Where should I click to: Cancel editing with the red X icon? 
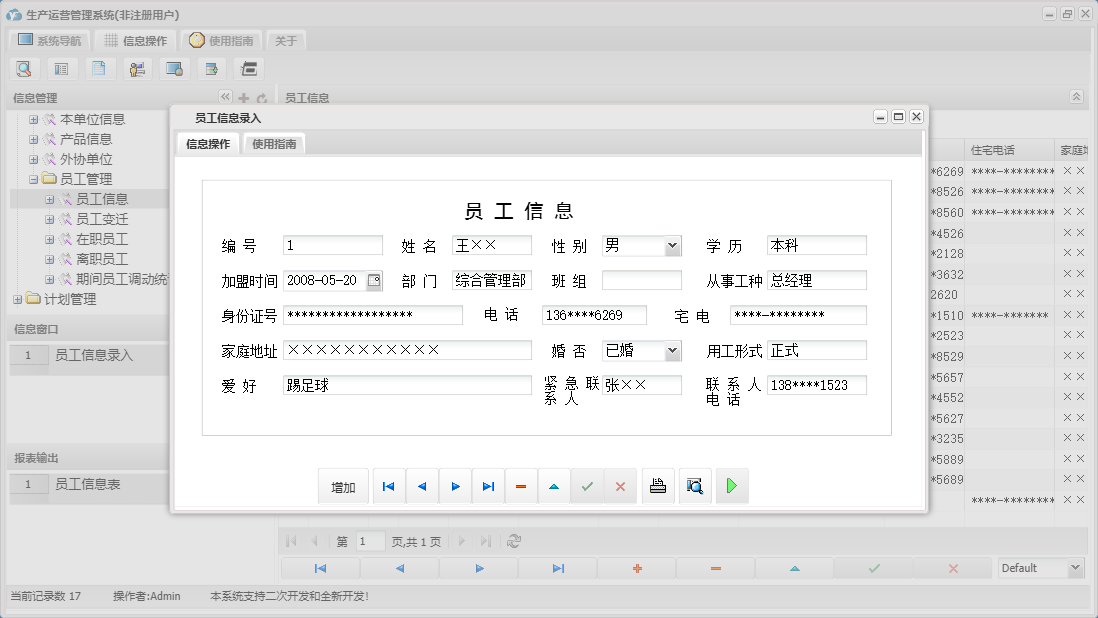pyautogui.click(x=621, y=485)
